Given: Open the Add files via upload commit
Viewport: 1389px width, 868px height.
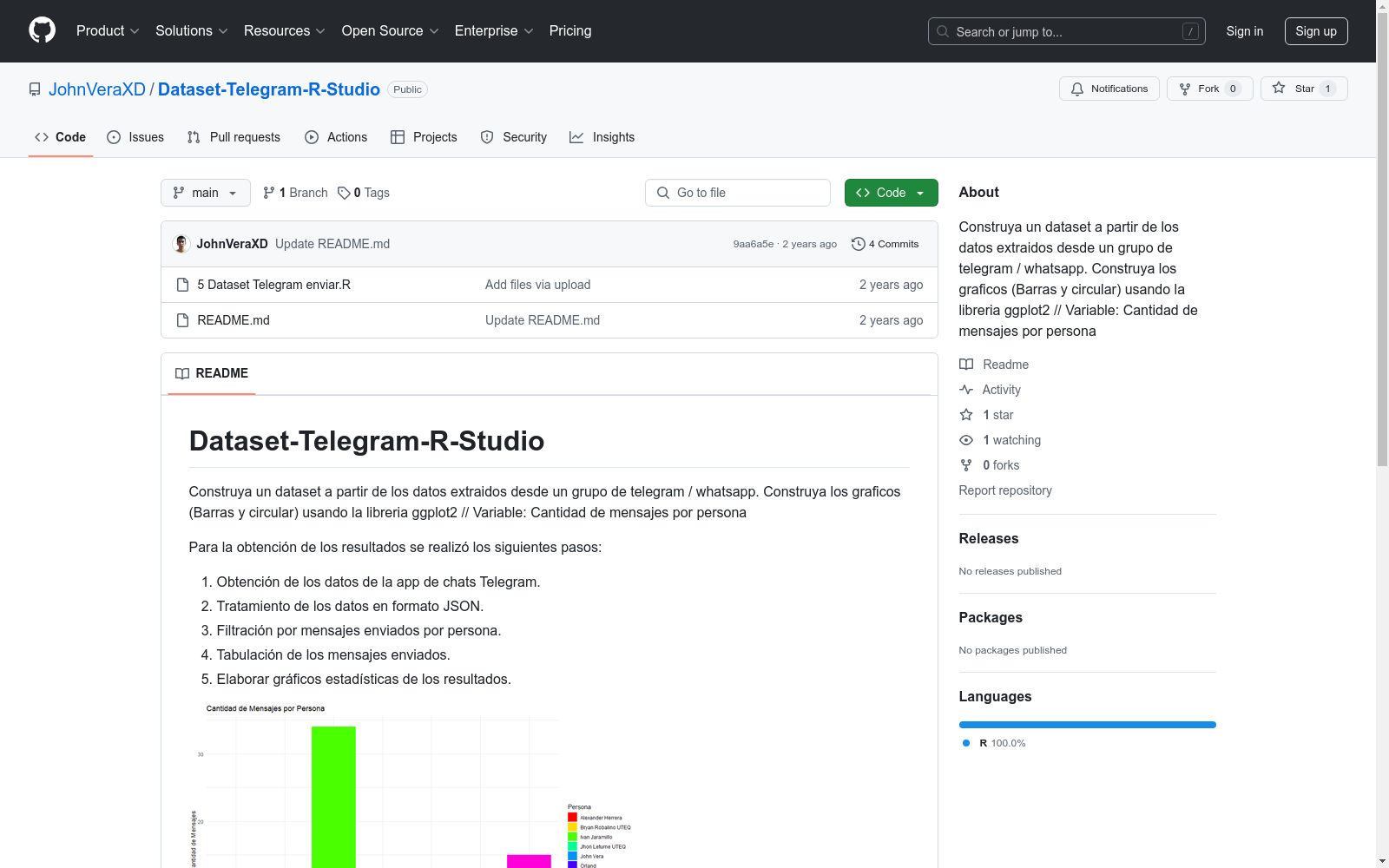Looking at the screenshot, I should click(x=538, y=285).
